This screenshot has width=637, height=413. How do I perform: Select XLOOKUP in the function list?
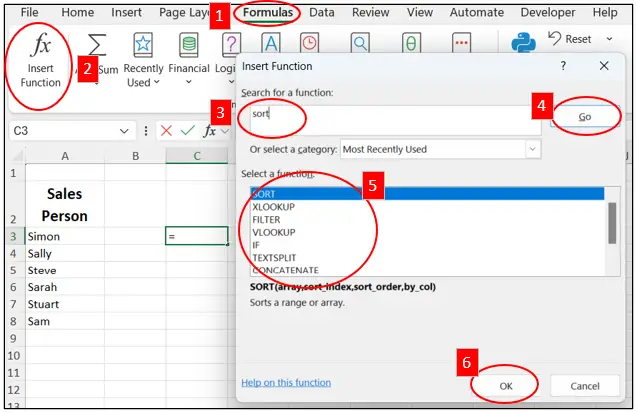click(427, 207)
